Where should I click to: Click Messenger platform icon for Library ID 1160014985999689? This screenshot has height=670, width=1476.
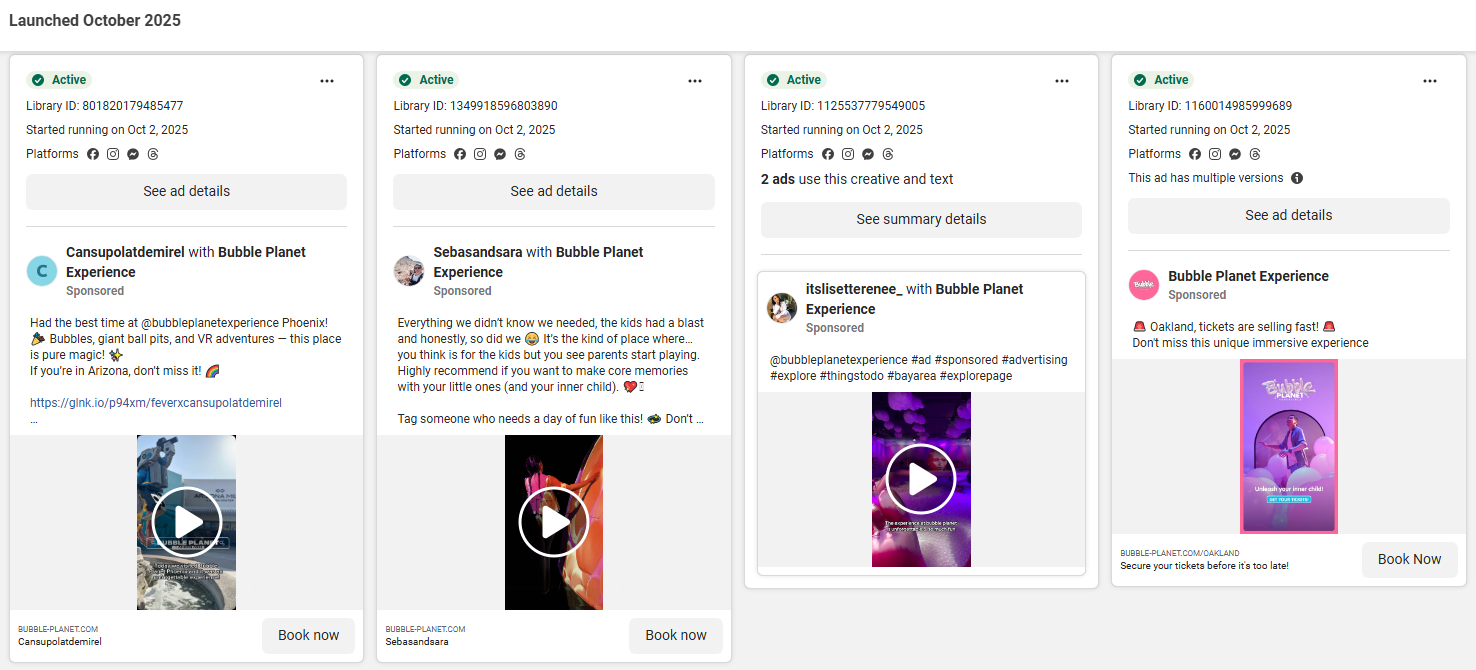point(1235,154)
